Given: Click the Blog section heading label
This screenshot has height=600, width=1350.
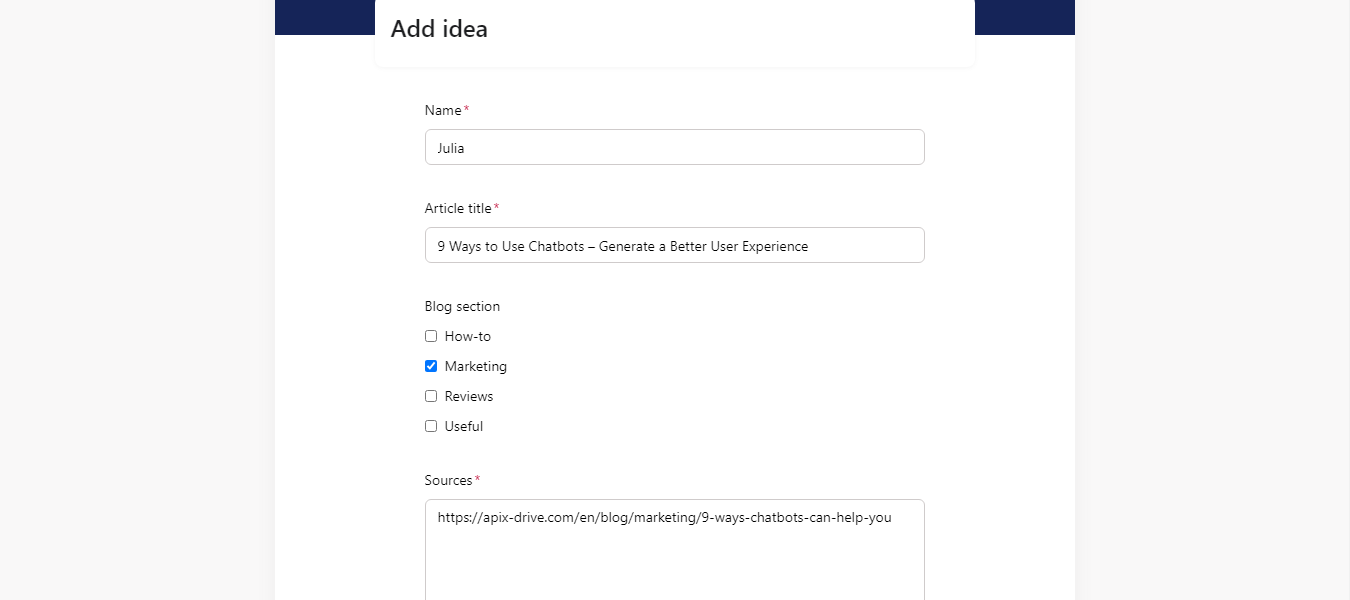Looking at the screenshot, I should (x=462, y=306).
